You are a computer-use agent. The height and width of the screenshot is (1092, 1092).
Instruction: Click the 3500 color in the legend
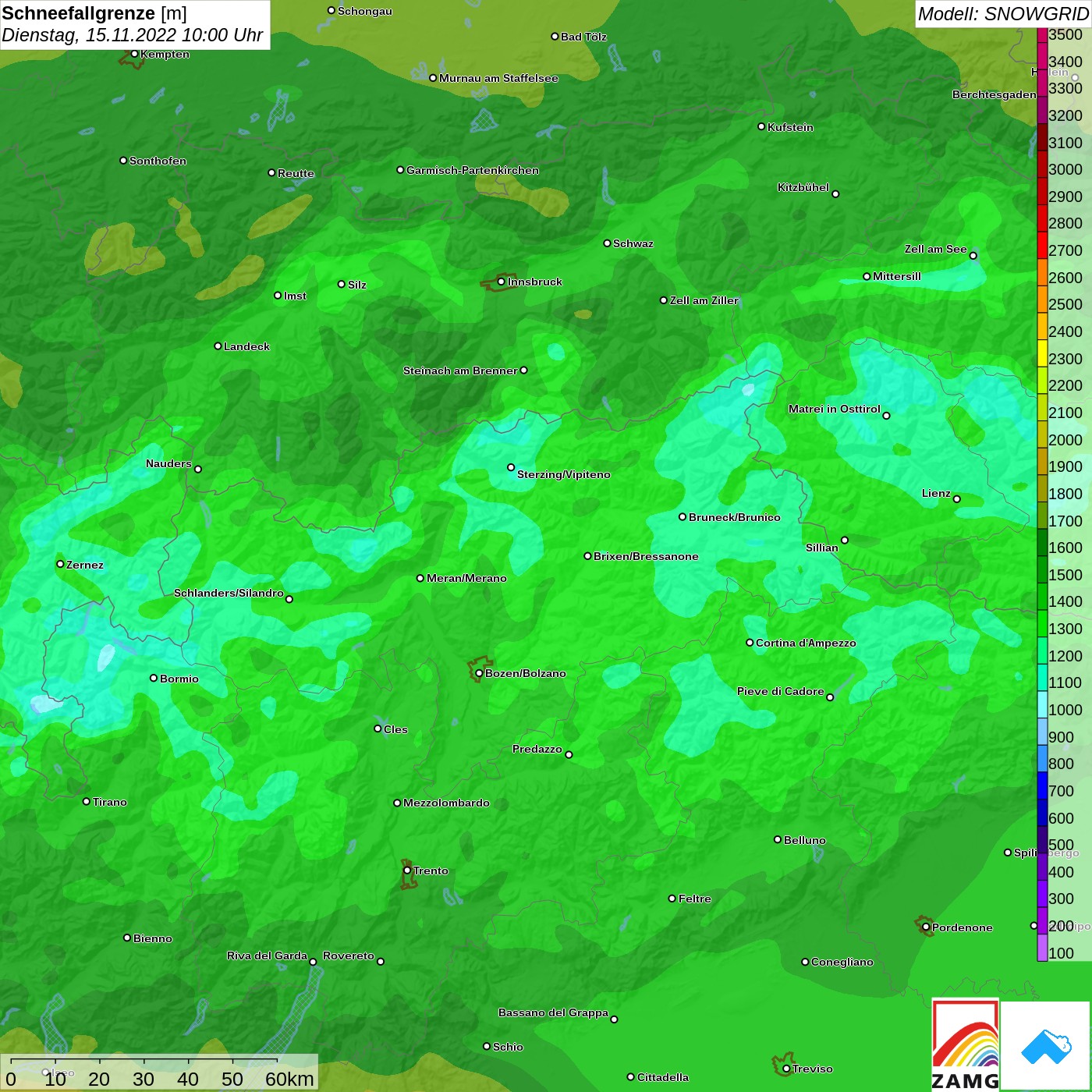[x=1042, y=34]
